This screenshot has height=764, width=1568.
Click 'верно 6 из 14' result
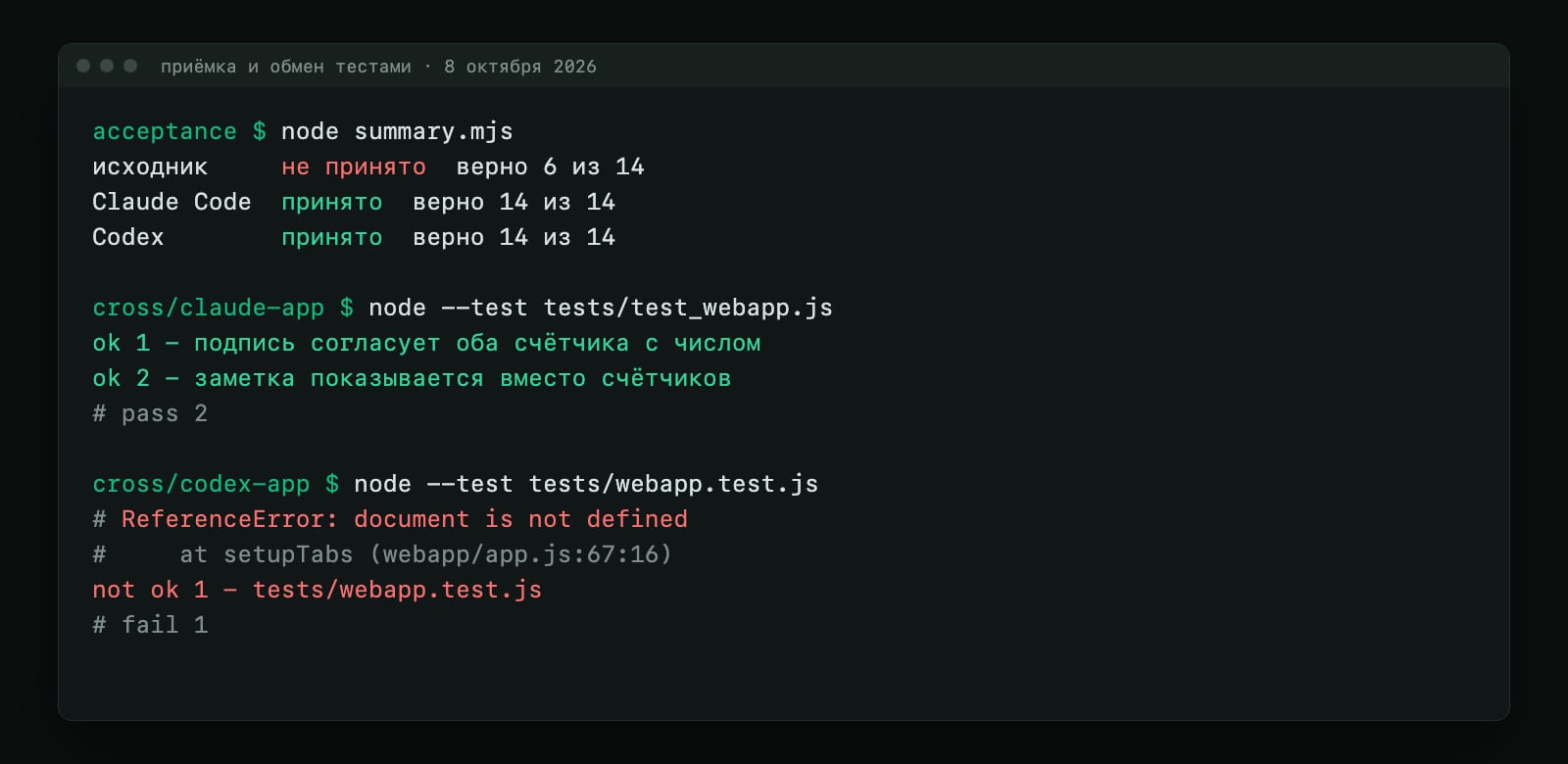[550, 167]
